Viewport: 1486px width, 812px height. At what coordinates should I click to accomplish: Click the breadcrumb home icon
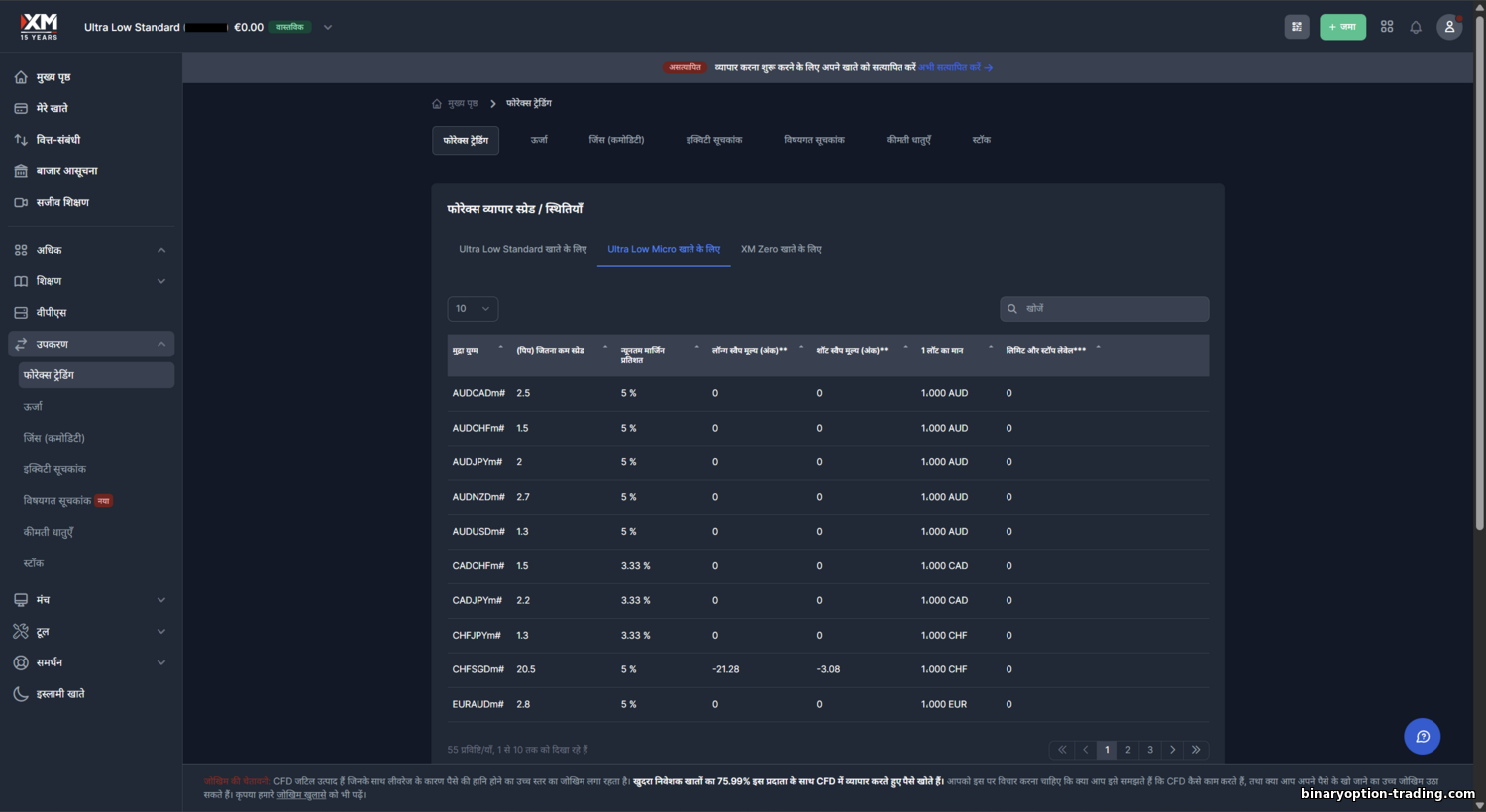tap(437, 104)
